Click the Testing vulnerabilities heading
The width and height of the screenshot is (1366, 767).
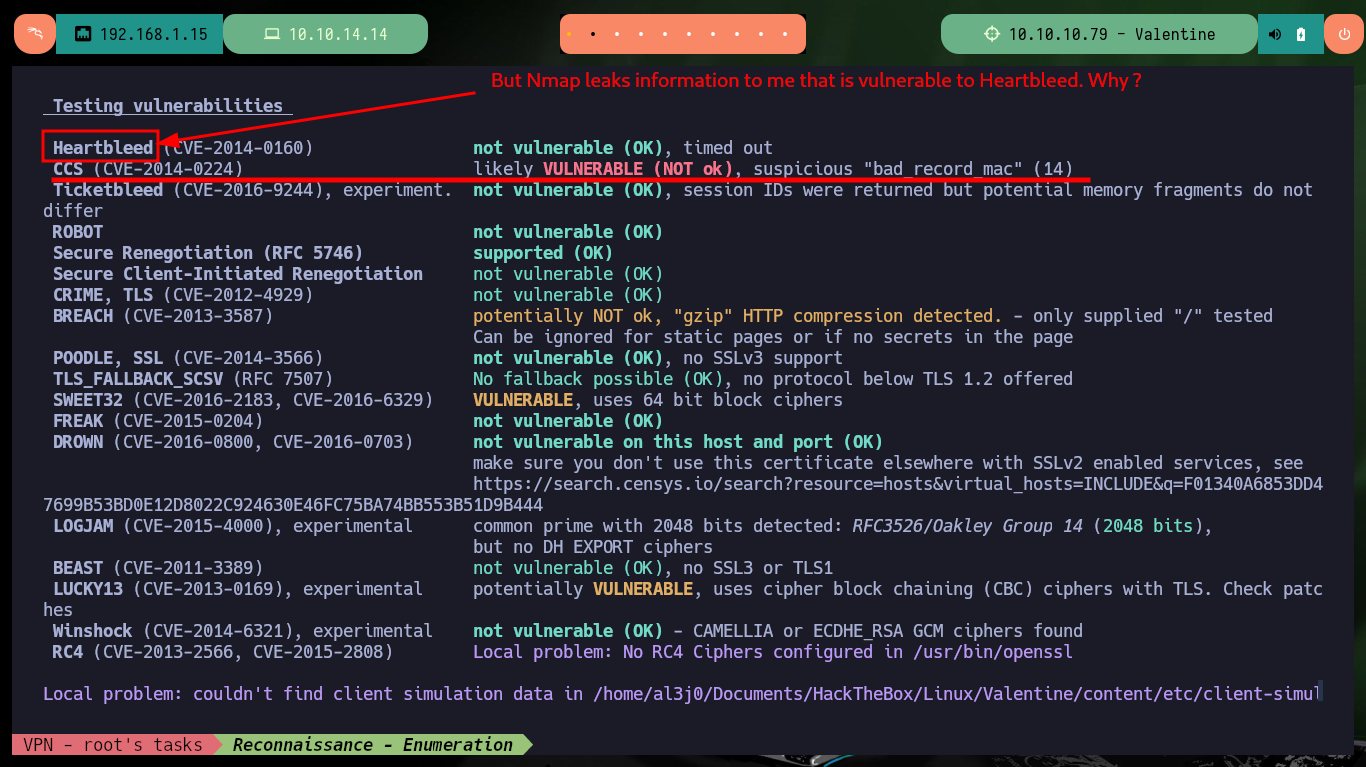pos(168,105)
